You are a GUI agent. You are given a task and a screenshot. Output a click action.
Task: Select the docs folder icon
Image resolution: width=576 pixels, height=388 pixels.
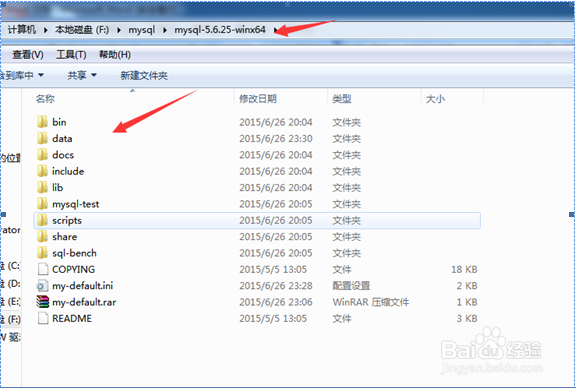[42, 155]
